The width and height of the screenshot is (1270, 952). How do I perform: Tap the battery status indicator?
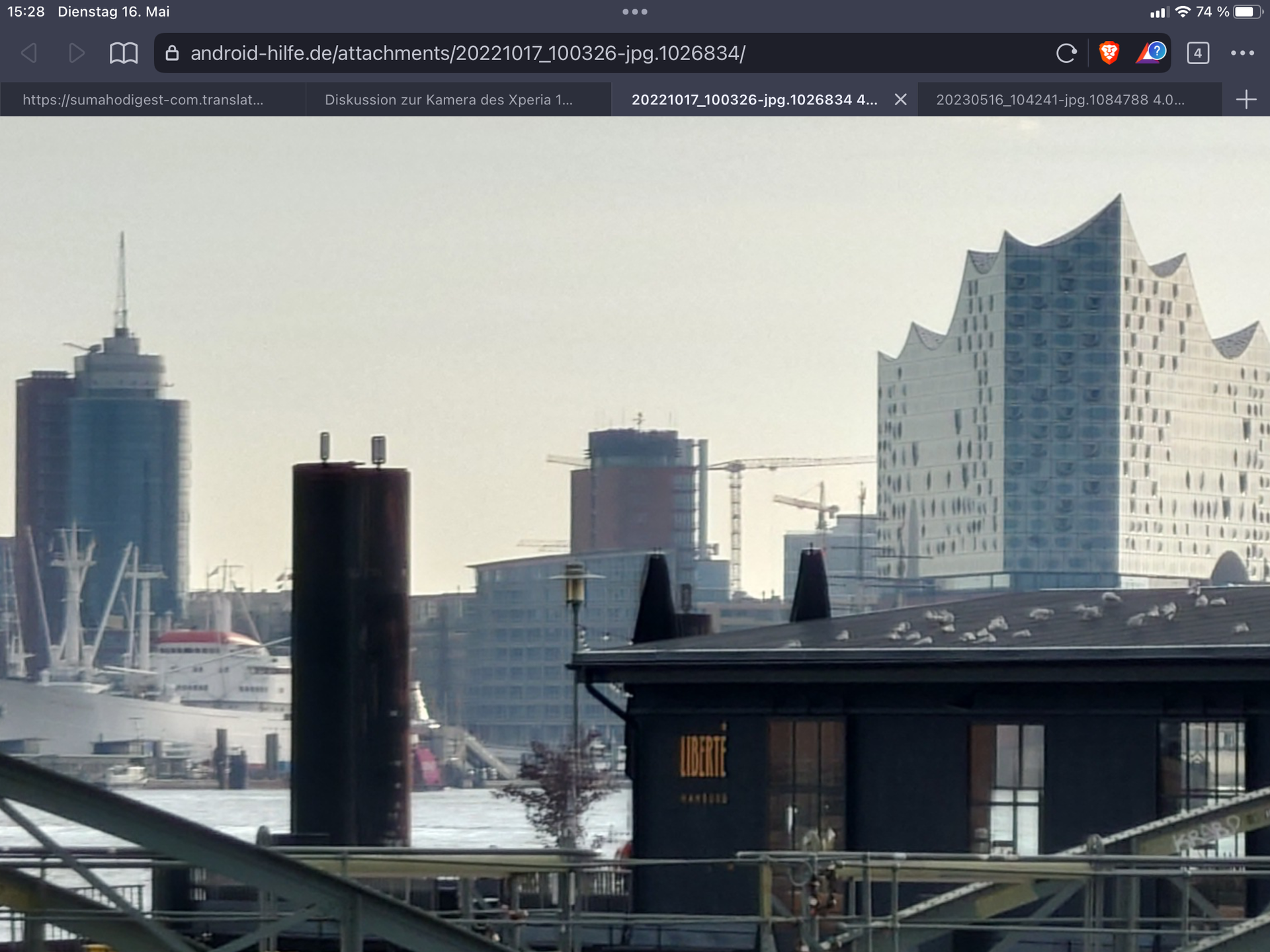(1247, 12)
